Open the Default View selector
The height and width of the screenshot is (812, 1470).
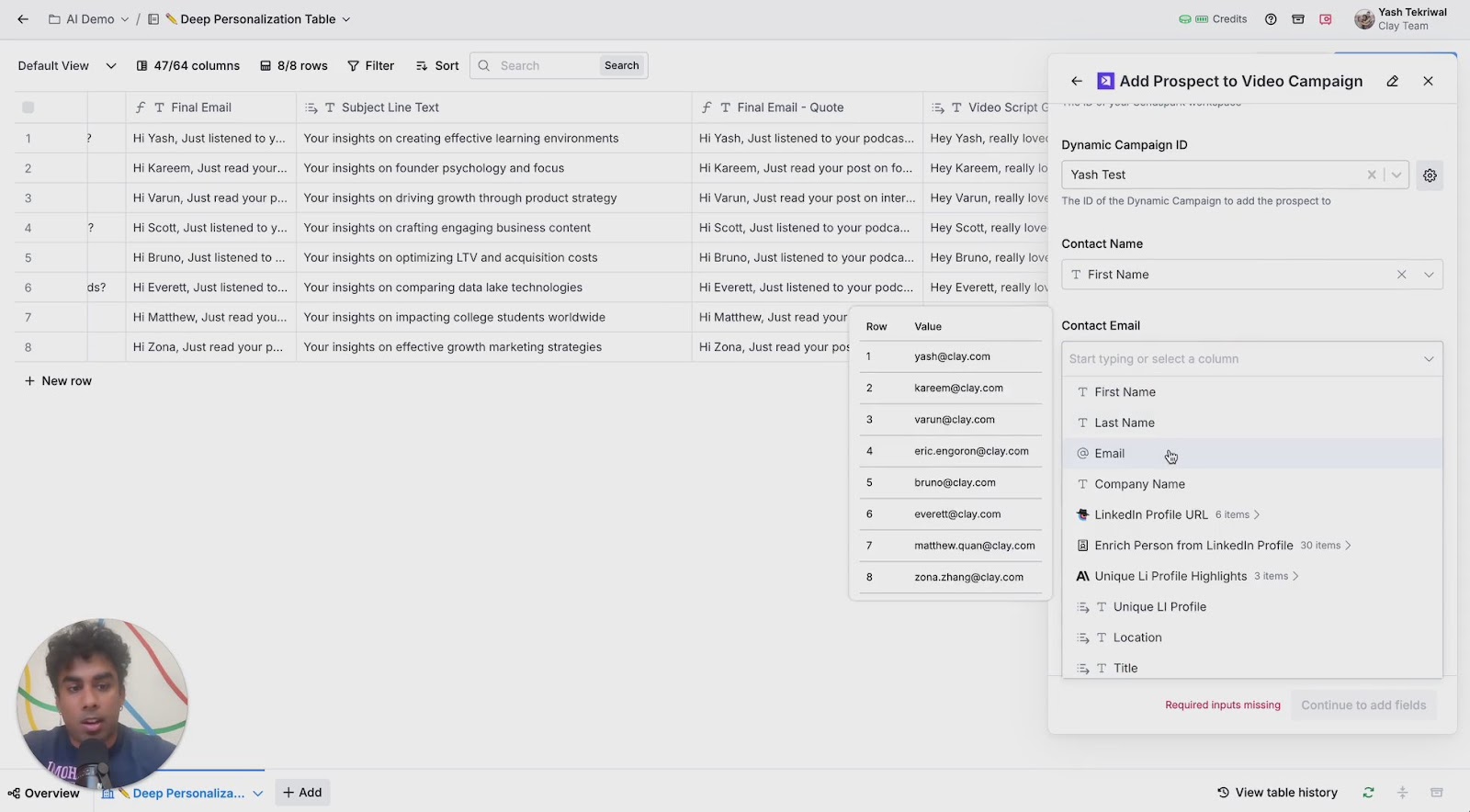[x=67, y=66]
